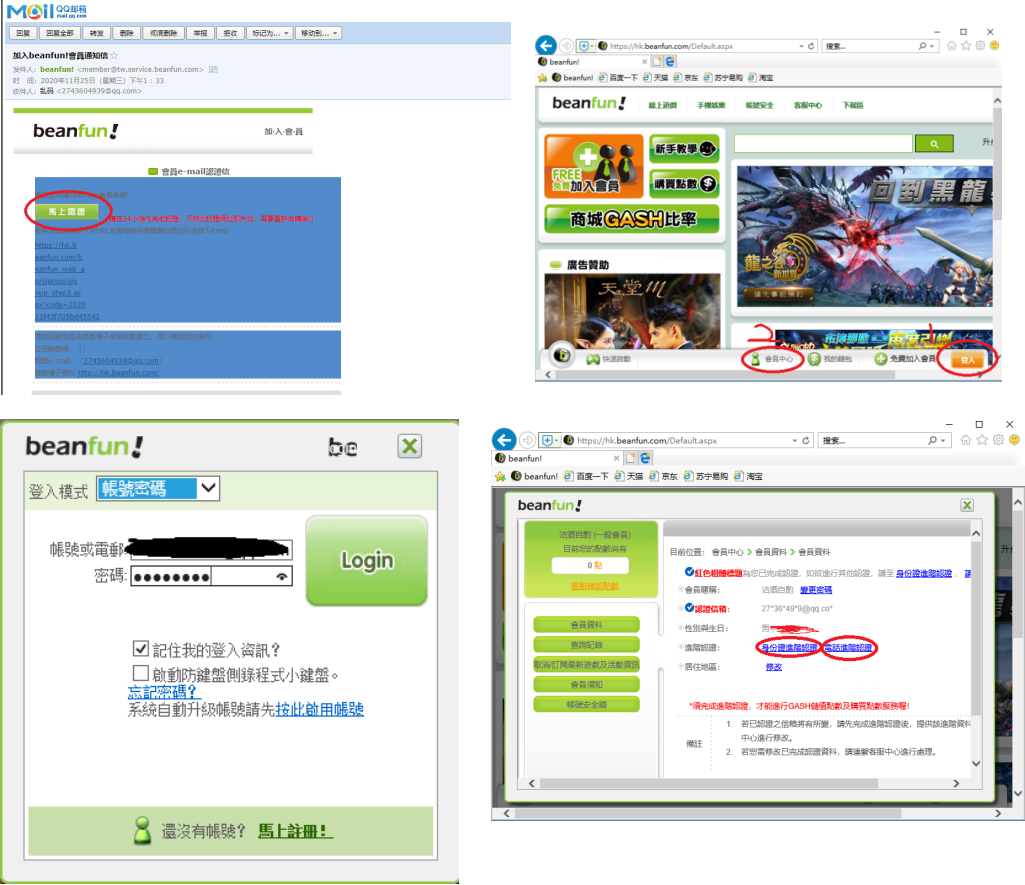Screen dimensions: 1025x885
Task: Close the beanfun login dialog
Action: point(410,446)
